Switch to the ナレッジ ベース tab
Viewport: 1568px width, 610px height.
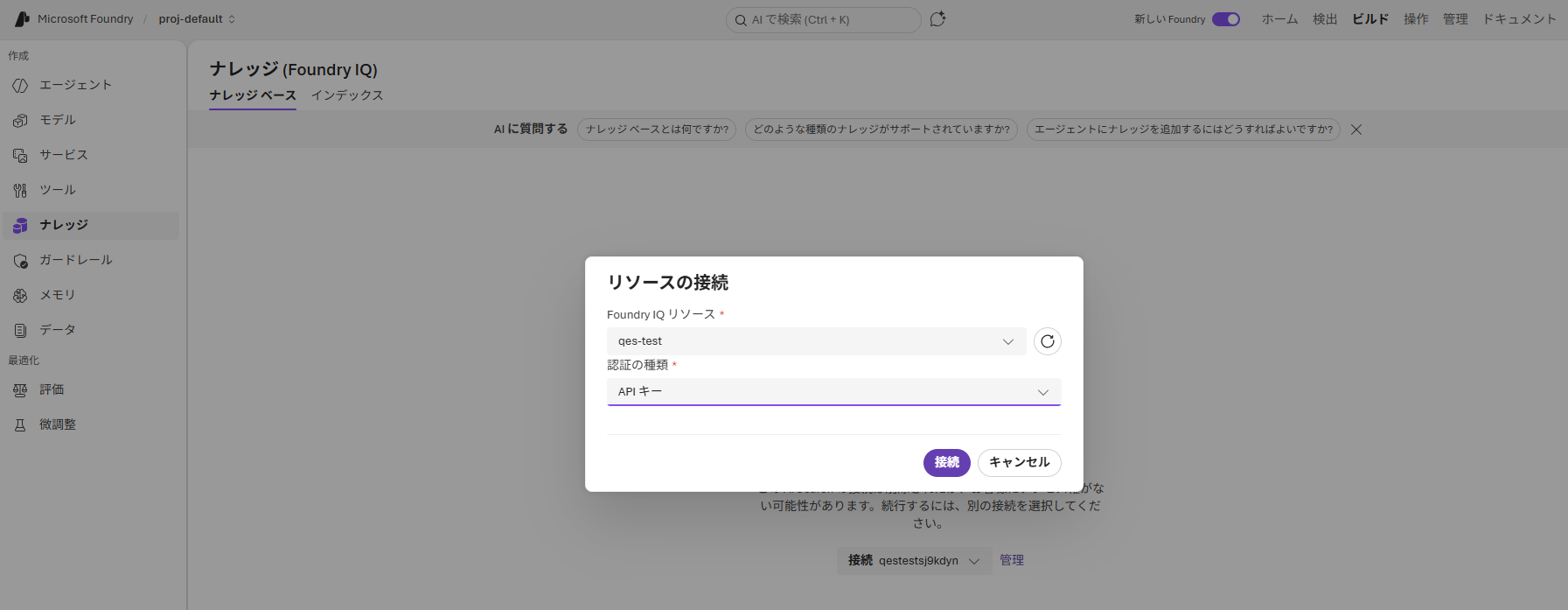(253, 95)
